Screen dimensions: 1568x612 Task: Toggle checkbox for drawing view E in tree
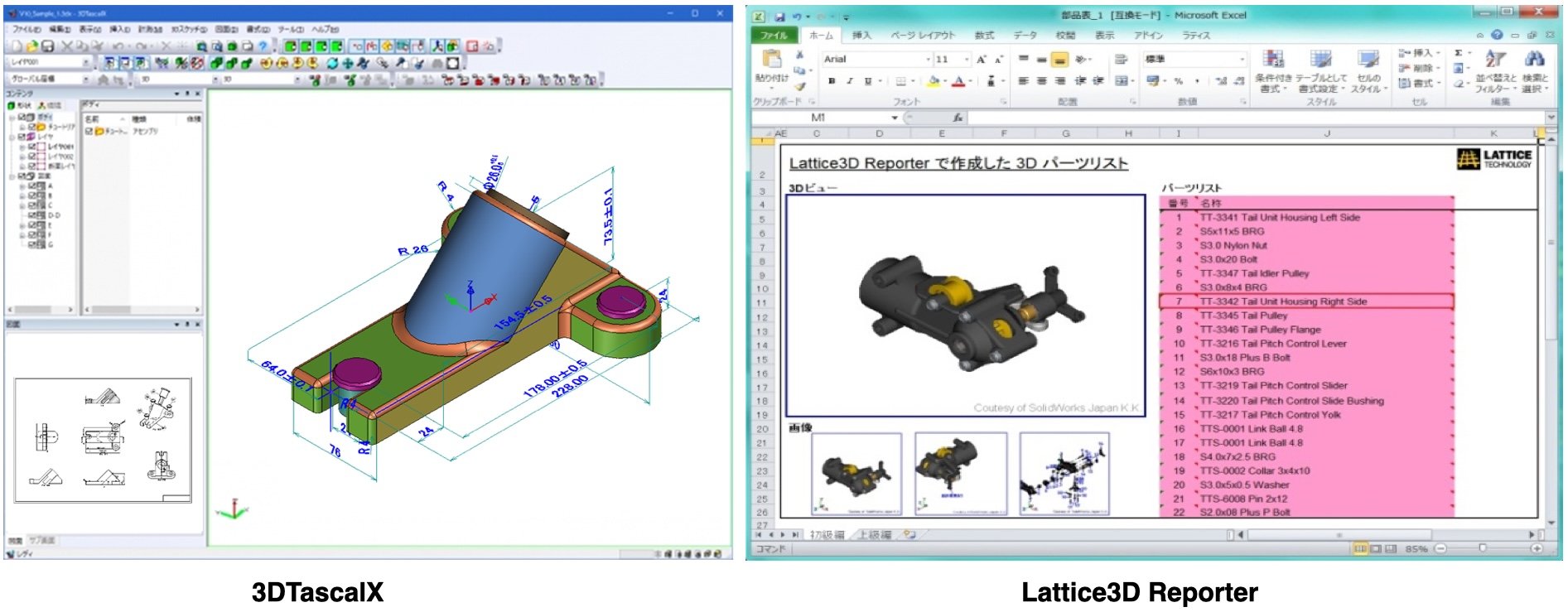click(31, 225)
